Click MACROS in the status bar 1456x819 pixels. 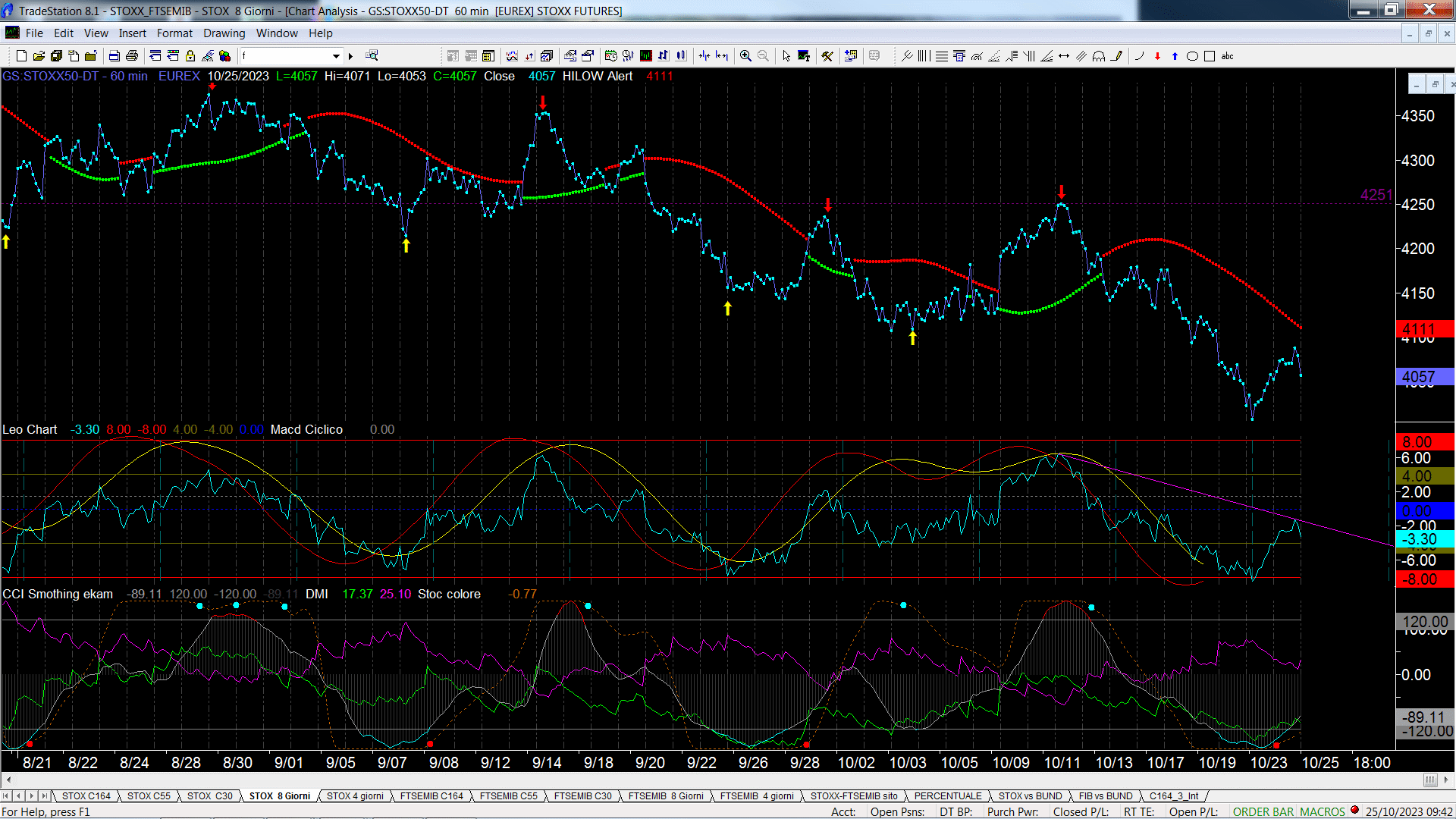point(1323,812)
